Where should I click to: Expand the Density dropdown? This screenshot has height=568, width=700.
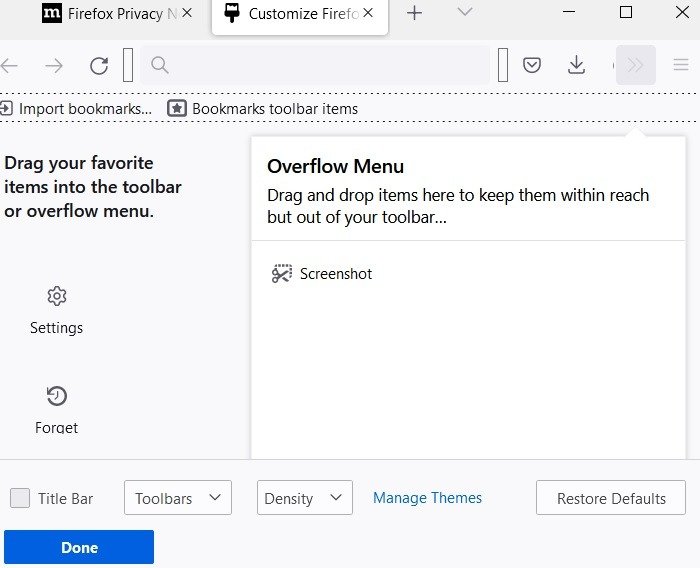click(304, 498)
